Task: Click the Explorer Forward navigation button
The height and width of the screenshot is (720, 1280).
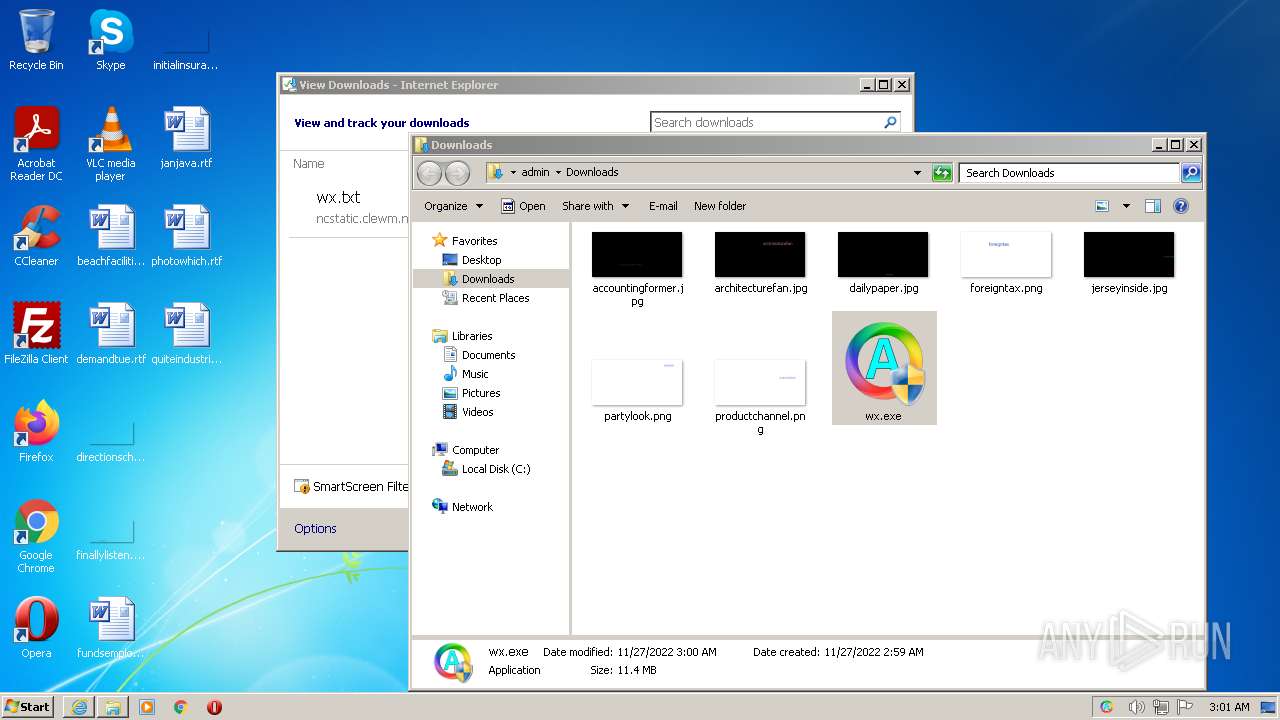Action: click(x=457, y=173)
